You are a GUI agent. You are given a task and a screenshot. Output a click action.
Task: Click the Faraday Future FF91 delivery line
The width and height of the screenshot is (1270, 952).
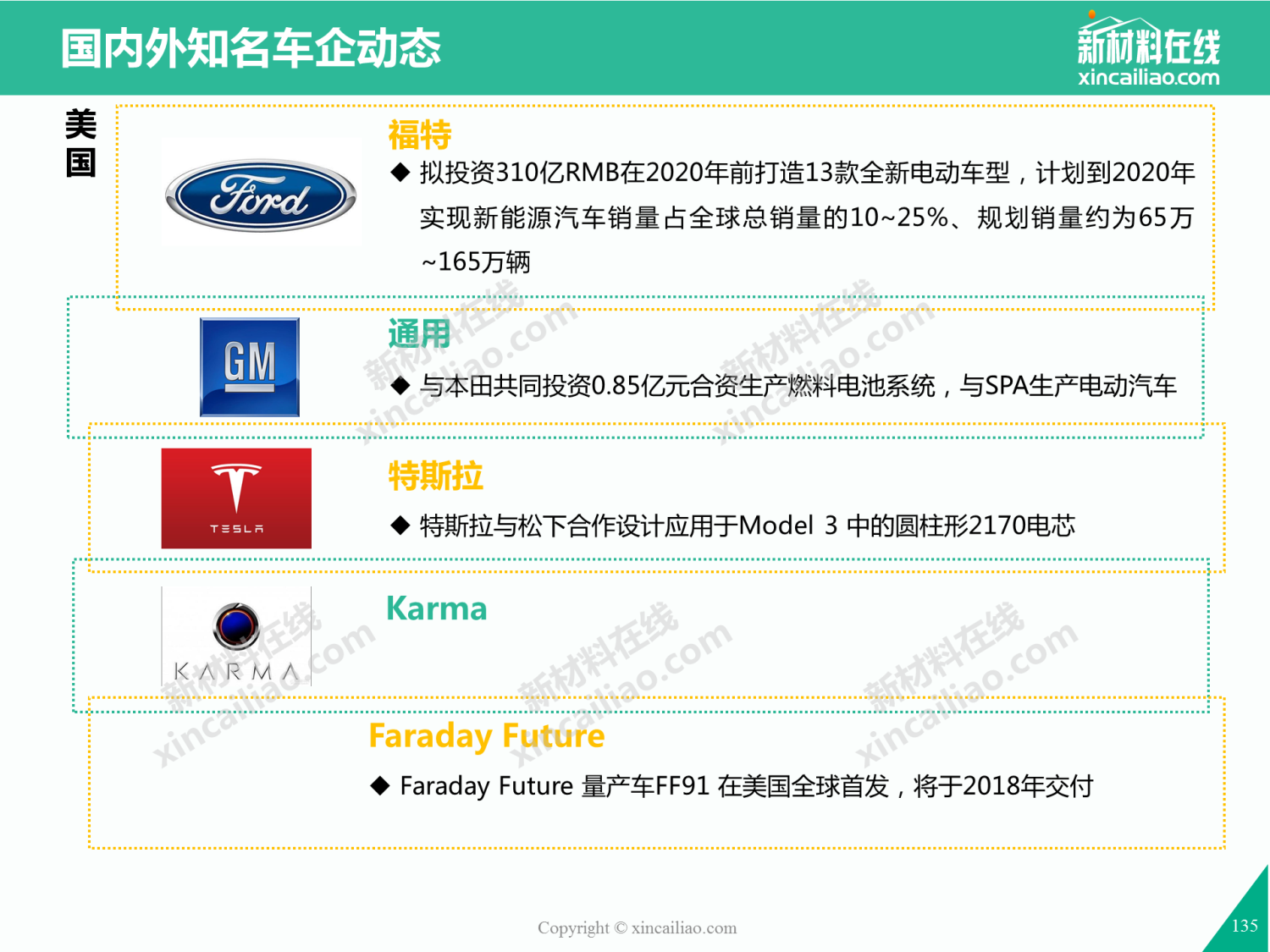(x=747, y=786)
